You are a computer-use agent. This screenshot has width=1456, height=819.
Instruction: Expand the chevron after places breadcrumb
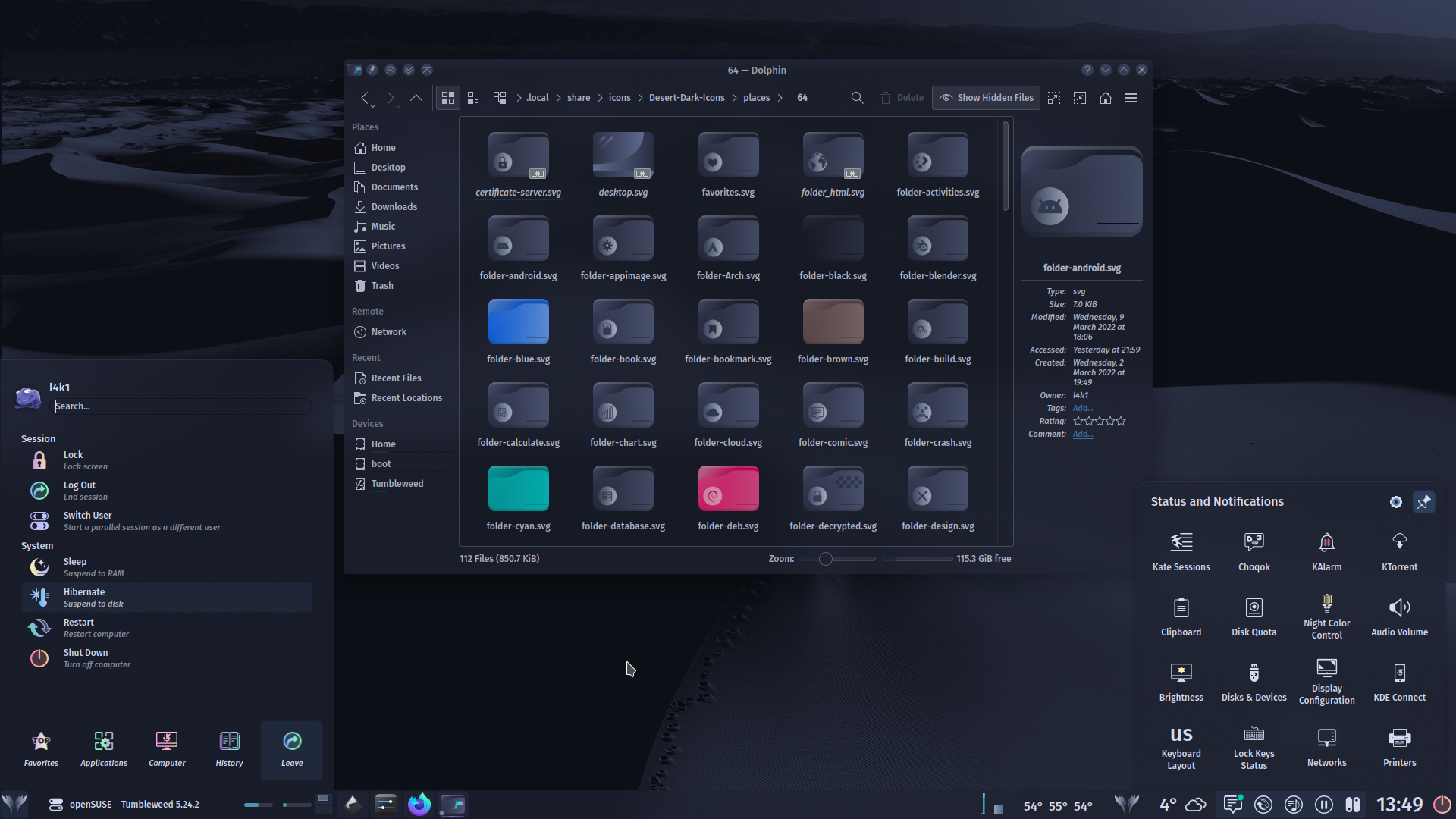780,98
